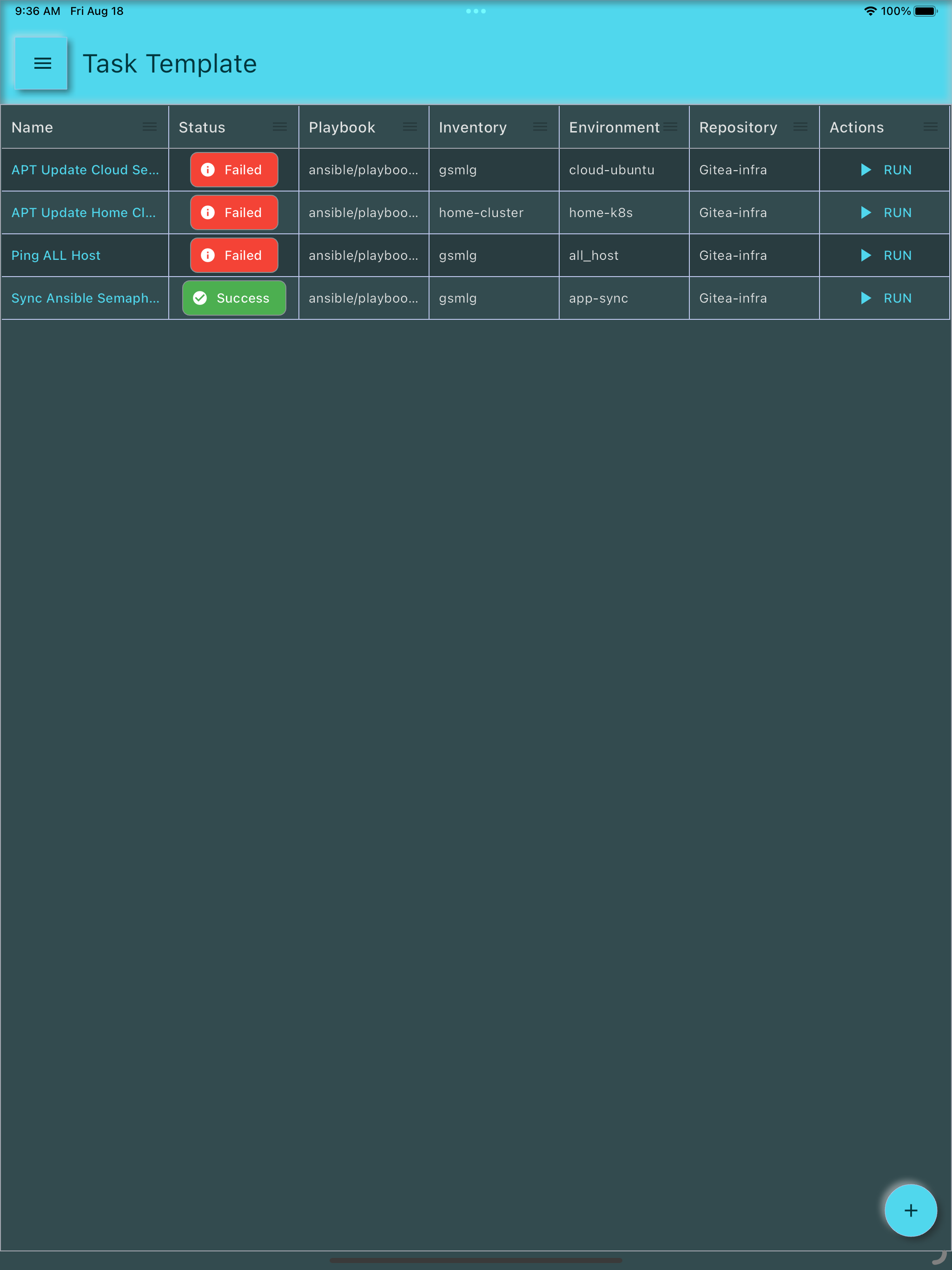
Task: Click the play icon for APT Update Cloud row
Action: click(x=865, y=170)
